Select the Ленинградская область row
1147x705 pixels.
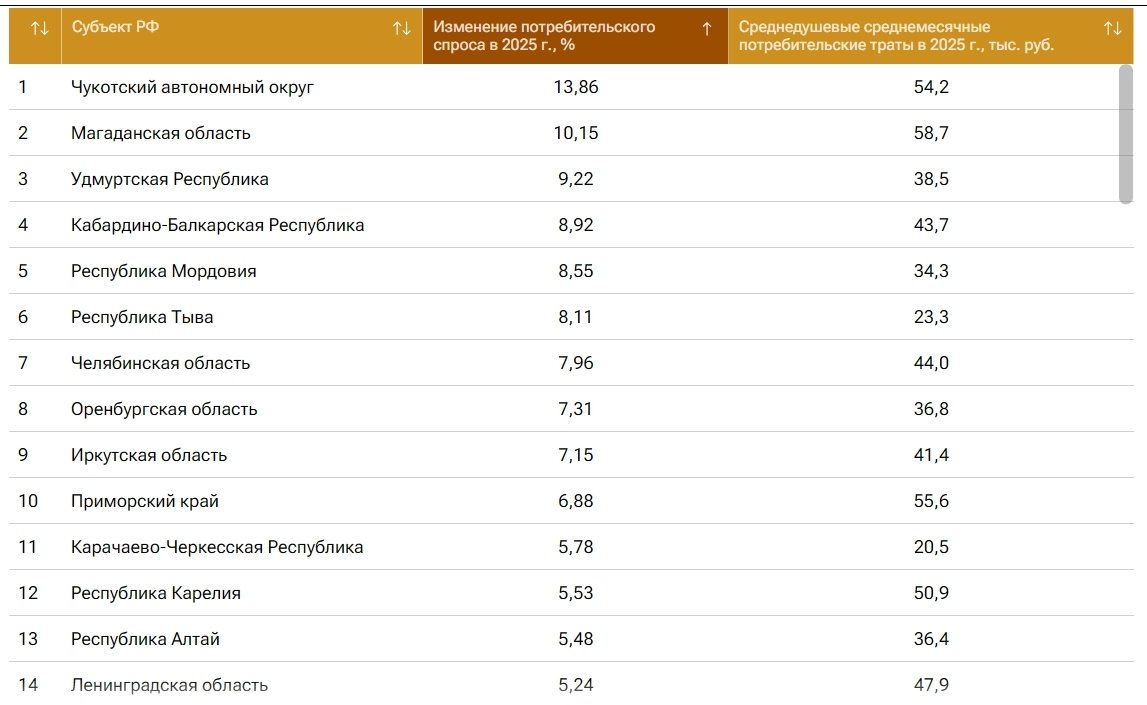pyautogui.click(x=169, y=685)
